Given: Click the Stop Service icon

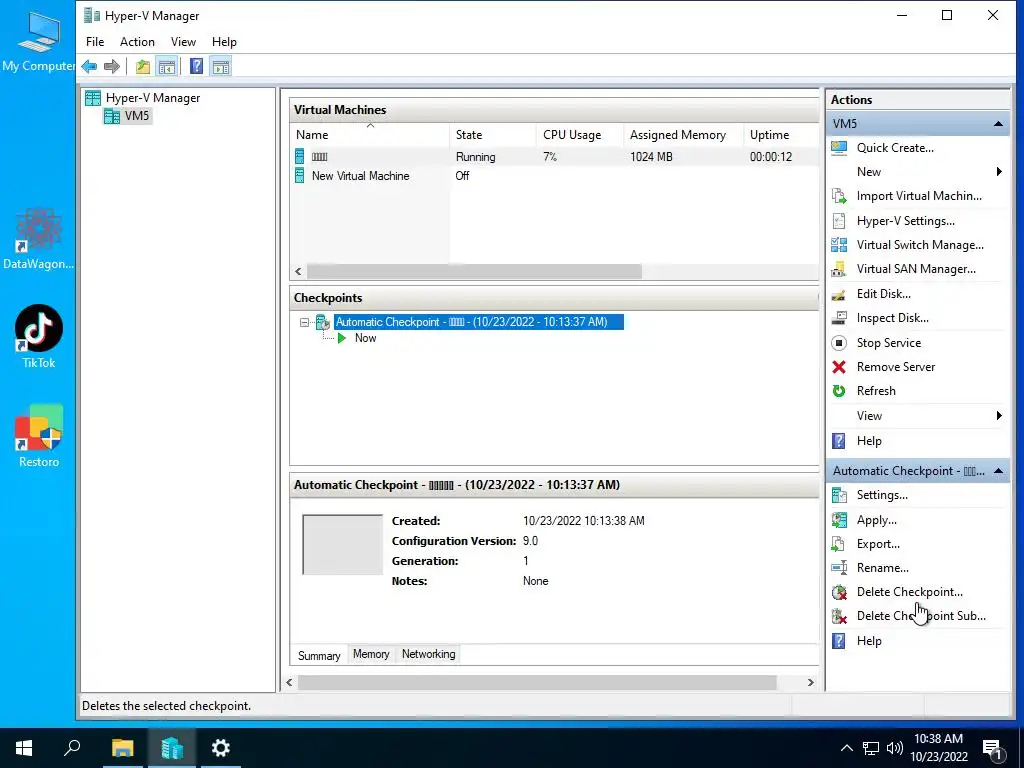Looking at the screenshot, I should (x=839, y=343).
